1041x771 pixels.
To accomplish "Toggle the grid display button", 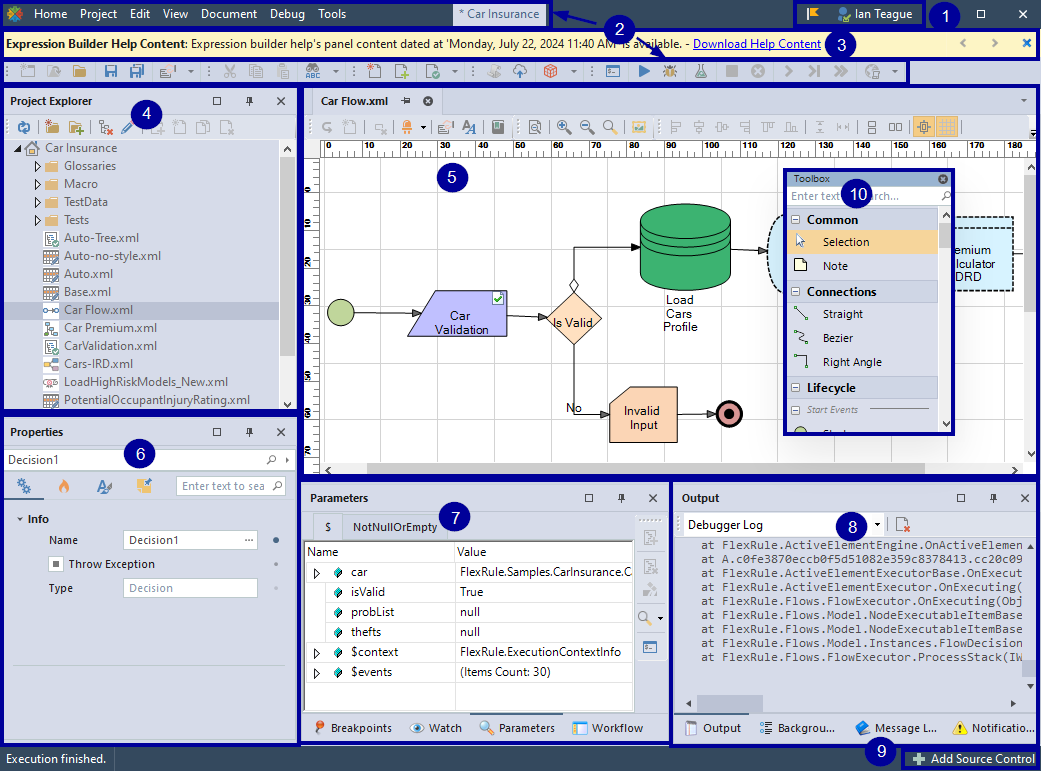I will coord(947,127).
